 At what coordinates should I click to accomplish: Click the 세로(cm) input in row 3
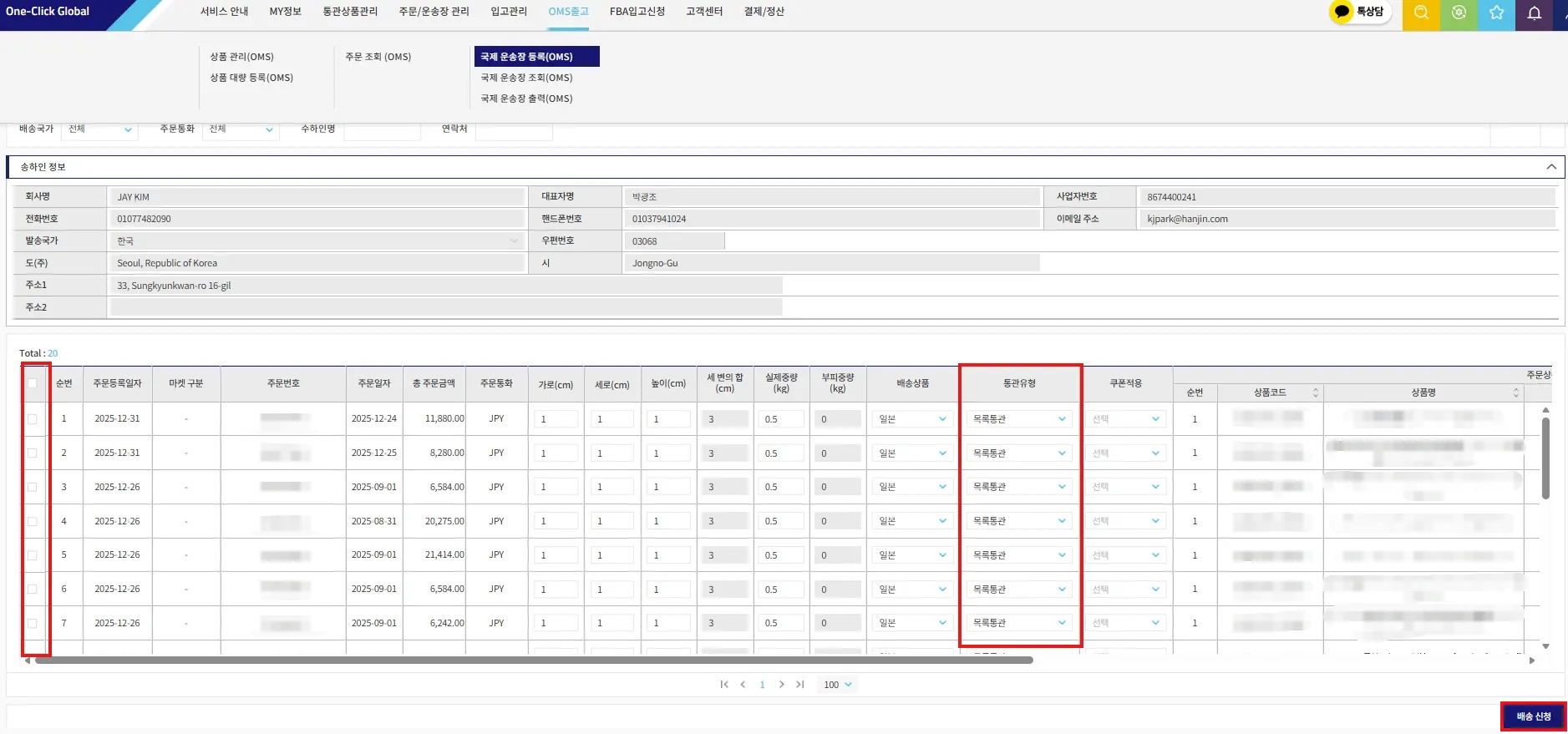point(612,487)
